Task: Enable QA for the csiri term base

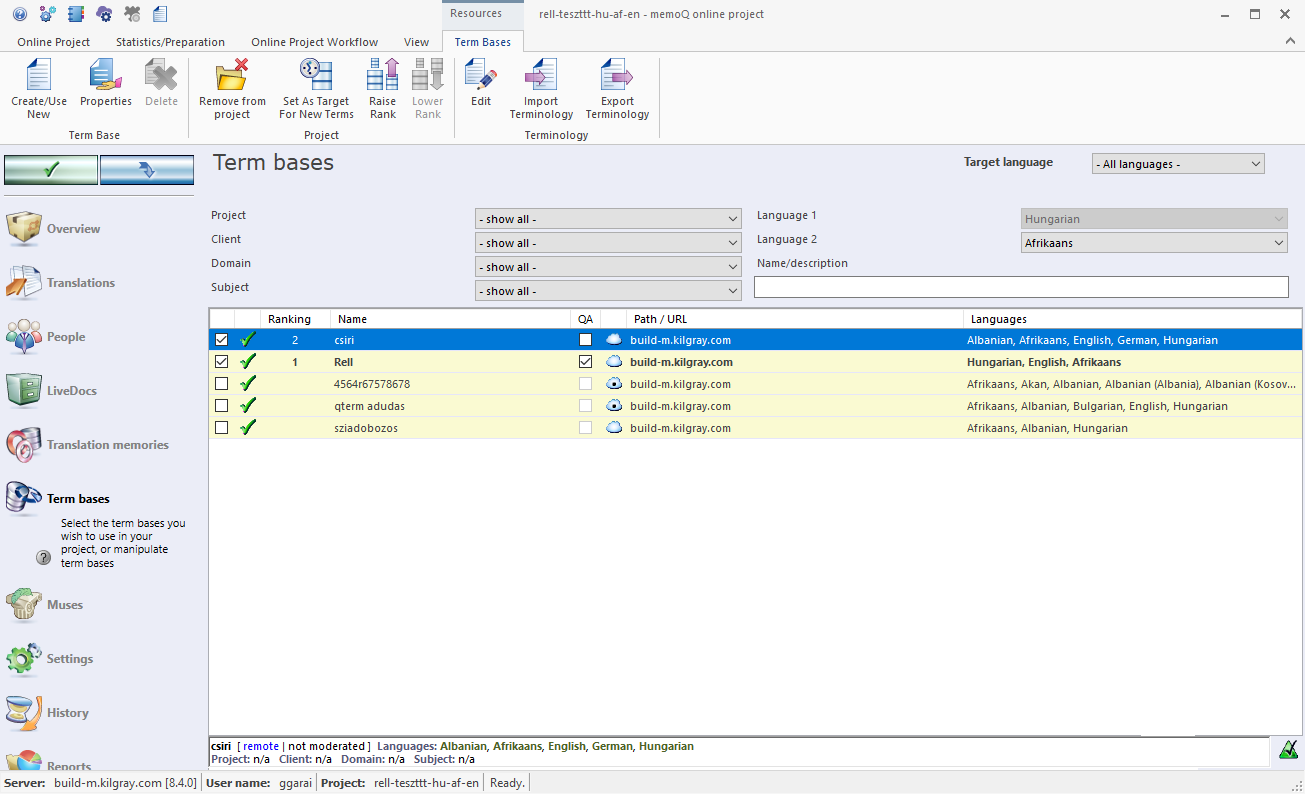Action: (585, 339)
